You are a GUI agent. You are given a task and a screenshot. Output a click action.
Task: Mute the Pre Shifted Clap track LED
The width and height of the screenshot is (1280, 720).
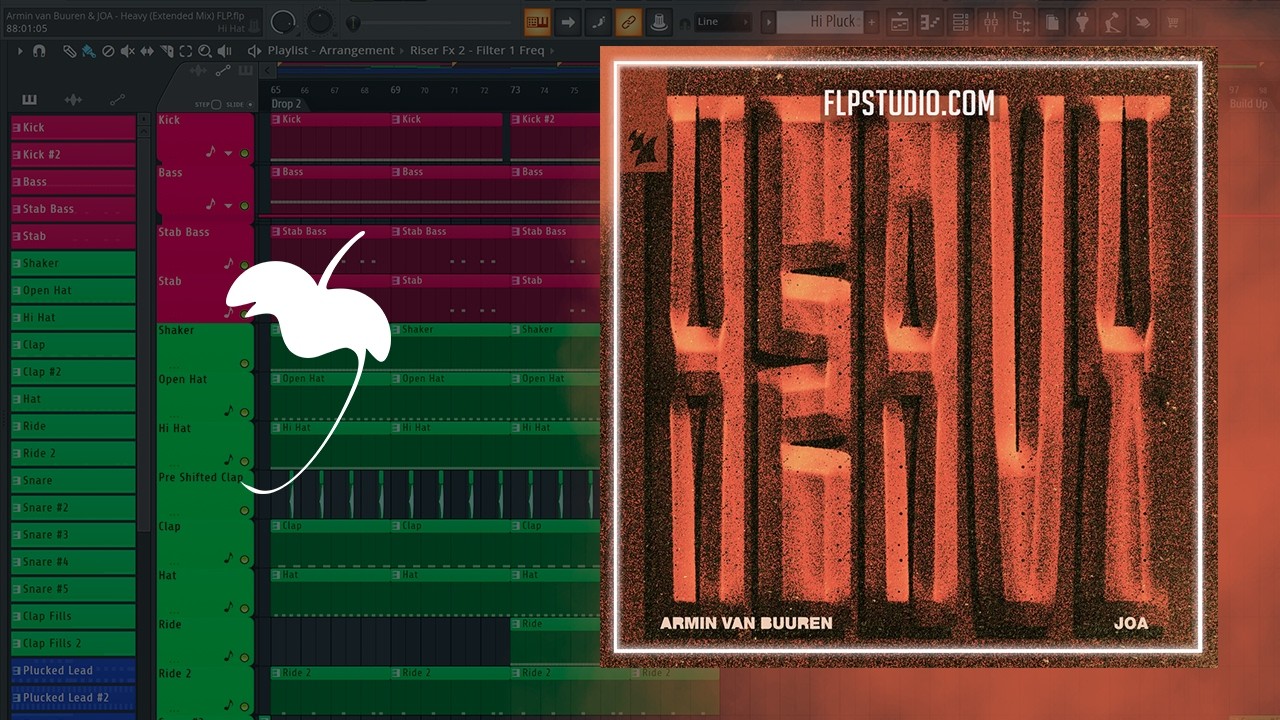point(244,511)
